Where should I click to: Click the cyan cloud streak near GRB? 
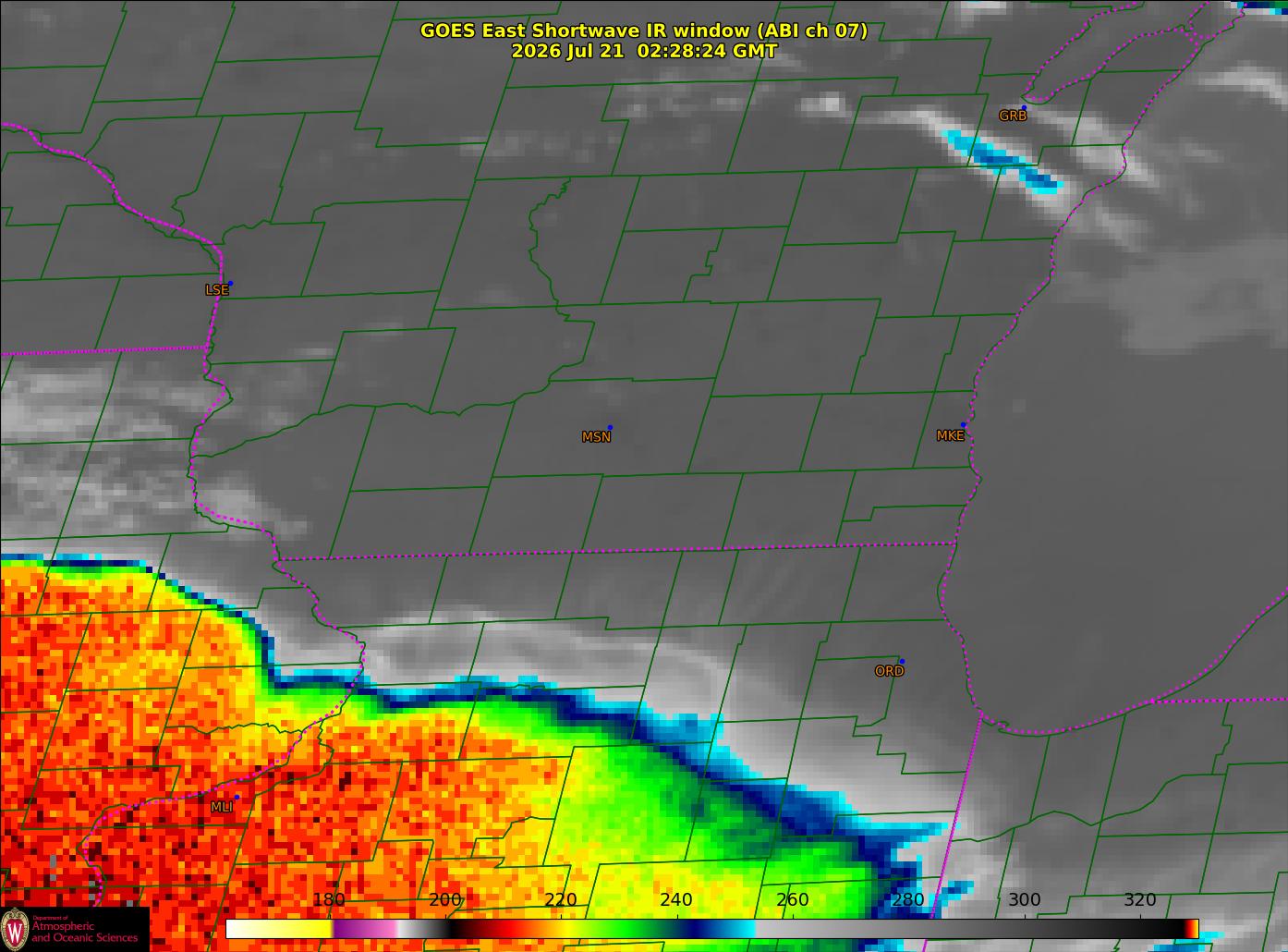click(x=1003, y=163)
